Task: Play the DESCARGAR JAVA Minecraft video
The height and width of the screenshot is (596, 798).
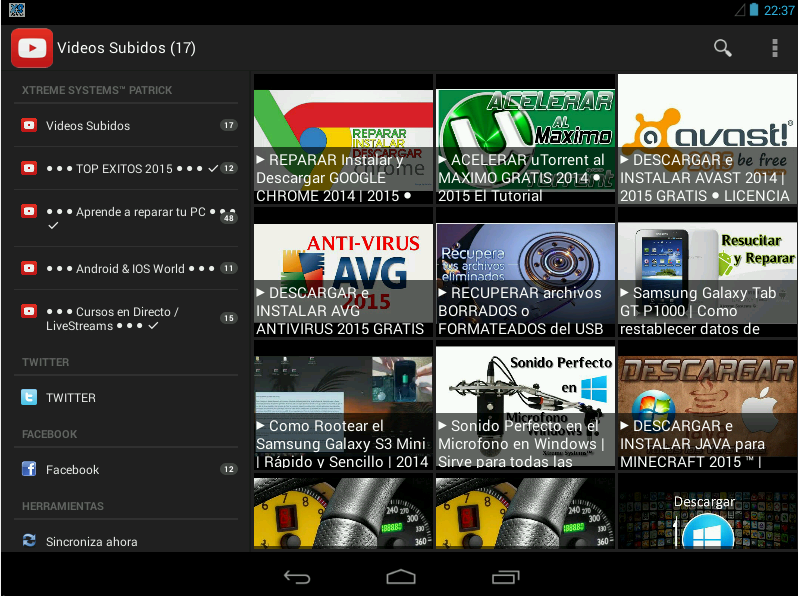Action: pyautogui.click(x=707, y=405)
